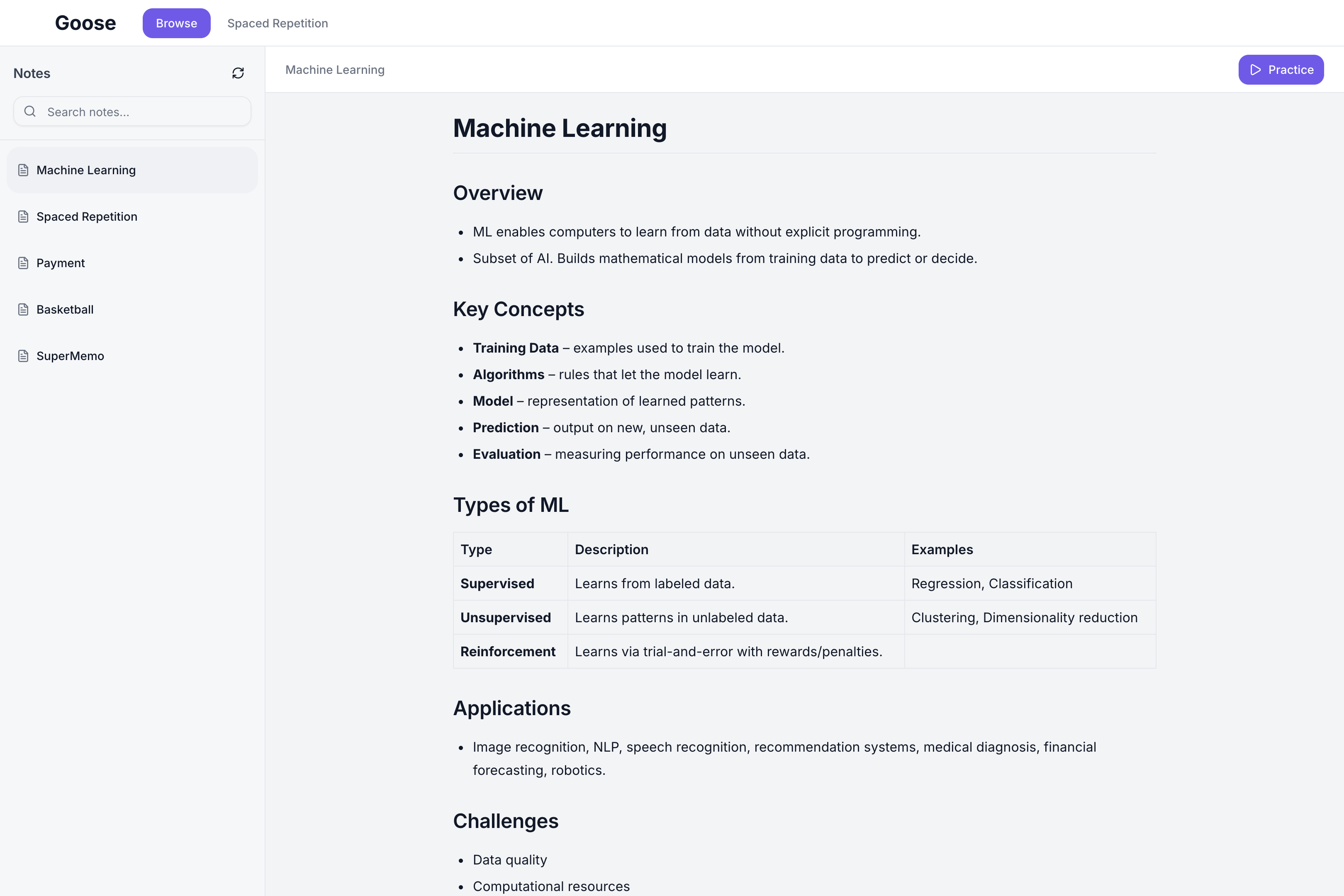The image size is (1344, 896).
Task: Click the Supervised table cell
Action: pyautogui.click(x=497, y=583)
